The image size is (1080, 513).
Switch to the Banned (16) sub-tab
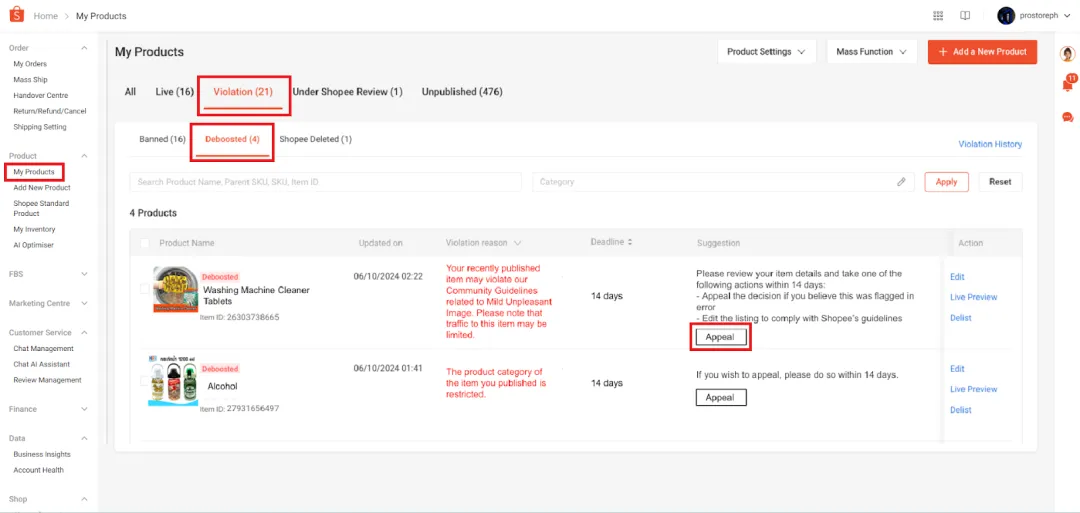click(x=163, y=139)
